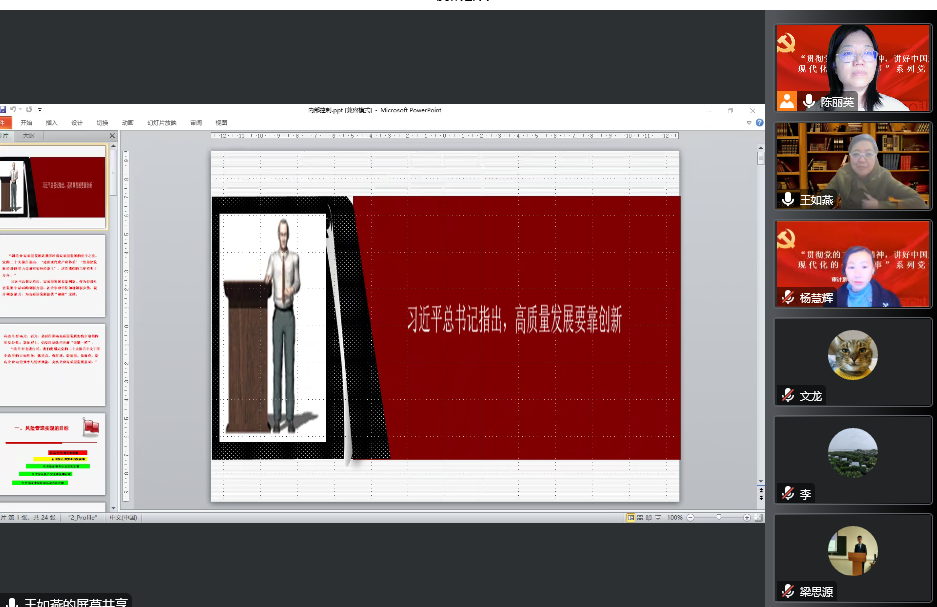Open the Customize Quick Access Toolbar dropdown
This screenshot has height=607, width=937.
point(39,110)
